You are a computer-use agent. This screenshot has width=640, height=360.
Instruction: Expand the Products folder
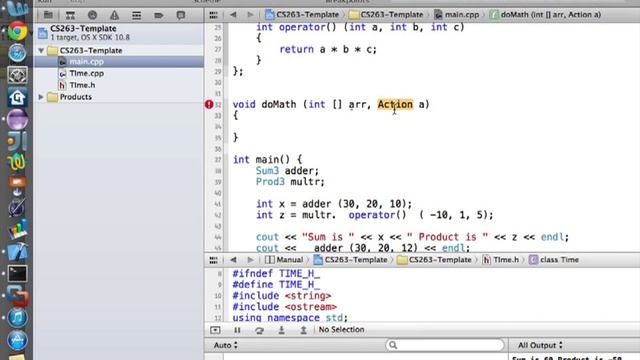point(41,97)
